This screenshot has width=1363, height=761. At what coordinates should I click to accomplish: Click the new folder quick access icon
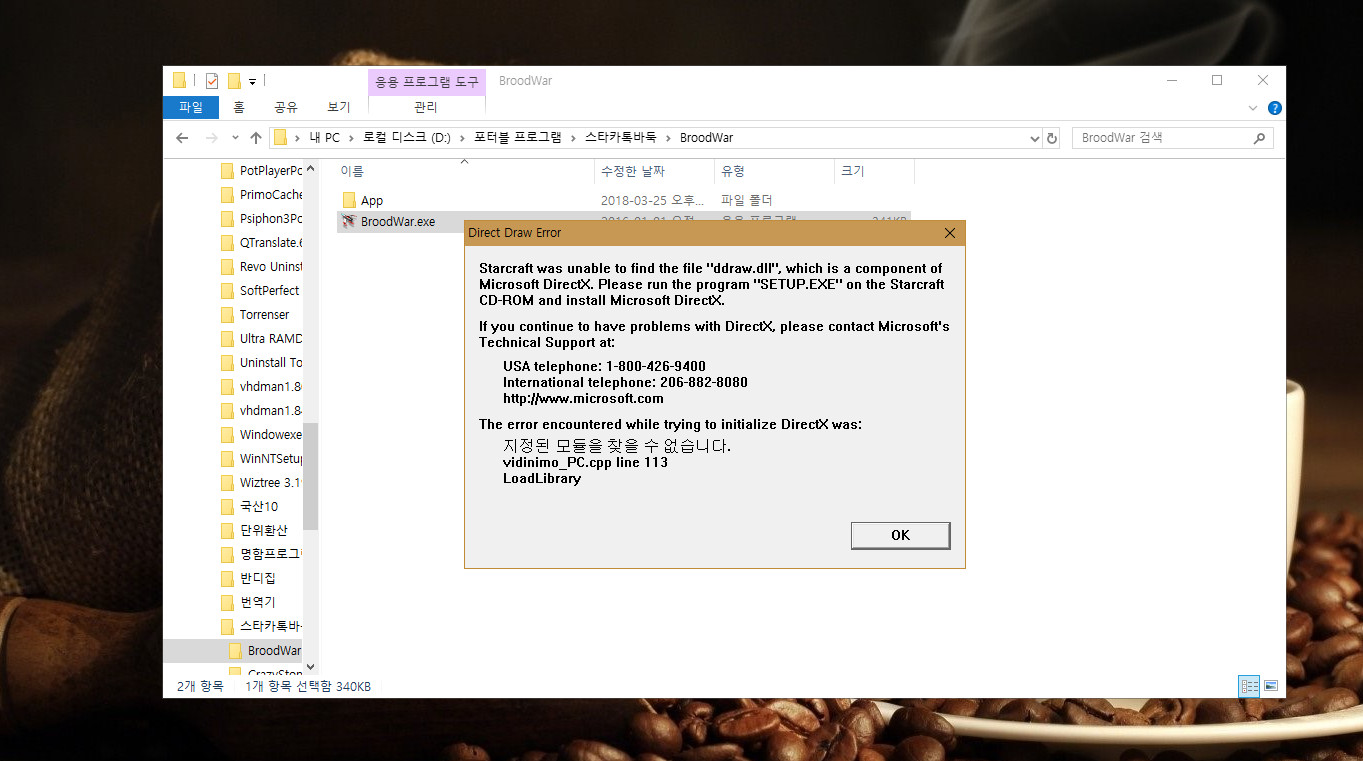point(234,81)
